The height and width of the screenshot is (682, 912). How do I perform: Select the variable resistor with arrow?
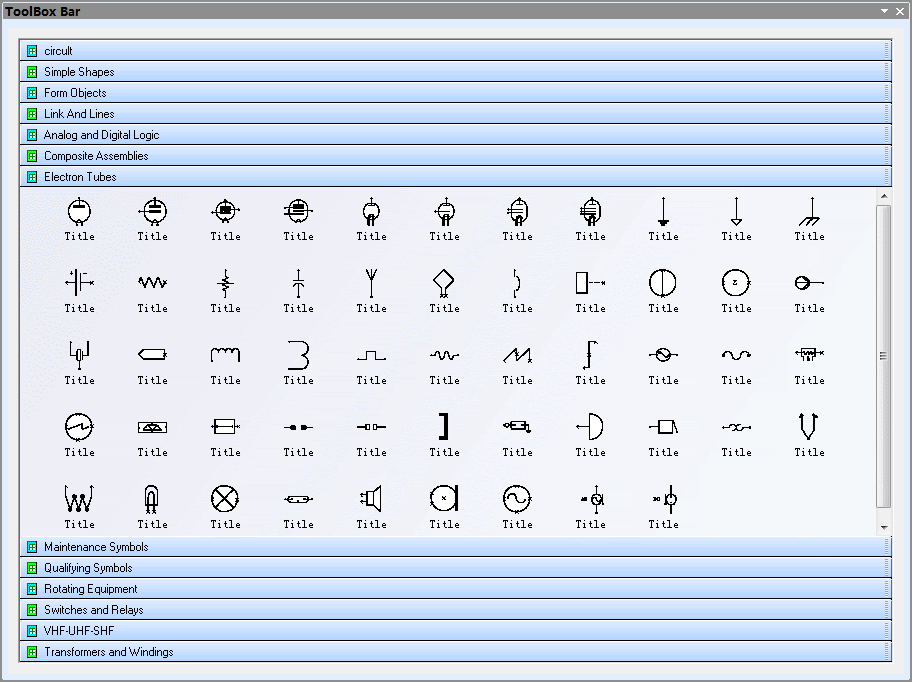[x=226, y=283]
